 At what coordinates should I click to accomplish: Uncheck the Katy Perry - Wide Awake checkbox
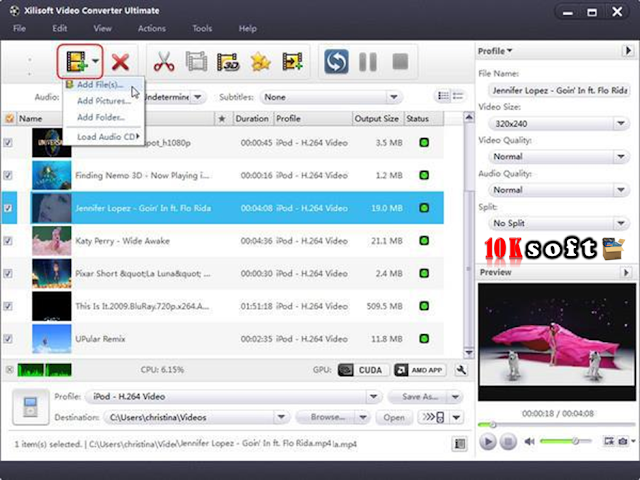(x=8, y=240)
